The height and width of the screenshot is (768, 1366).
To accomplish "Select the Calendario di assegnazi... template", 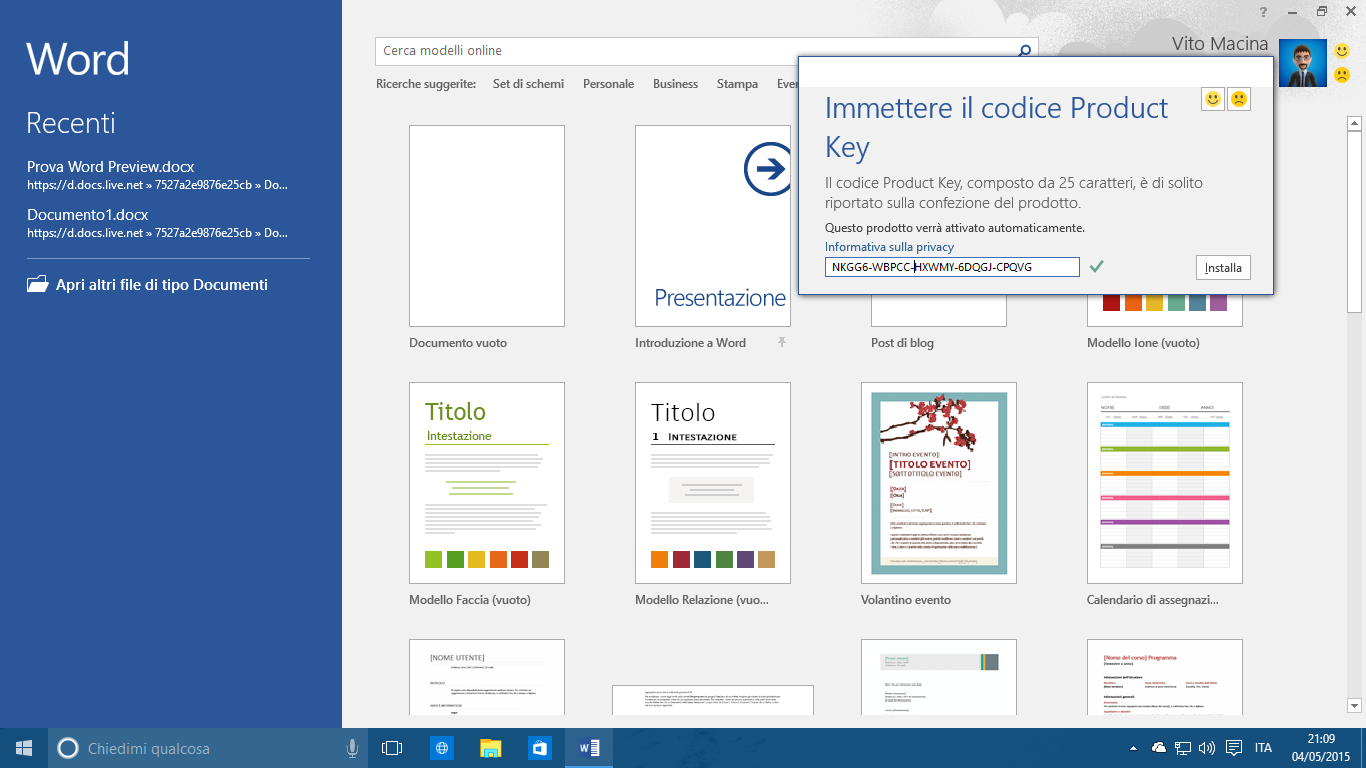I will 1165,483.
